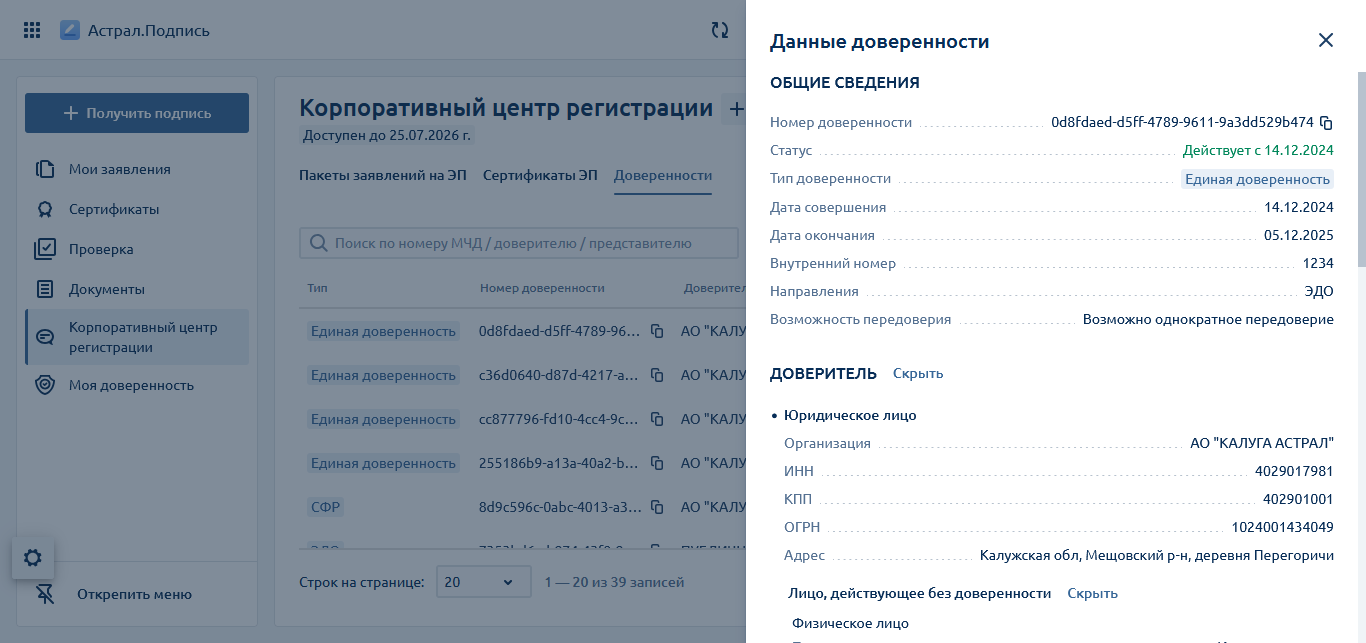Click Возможно однократное передоверие value
The image size is (1366, 643).
(1208, 319)
